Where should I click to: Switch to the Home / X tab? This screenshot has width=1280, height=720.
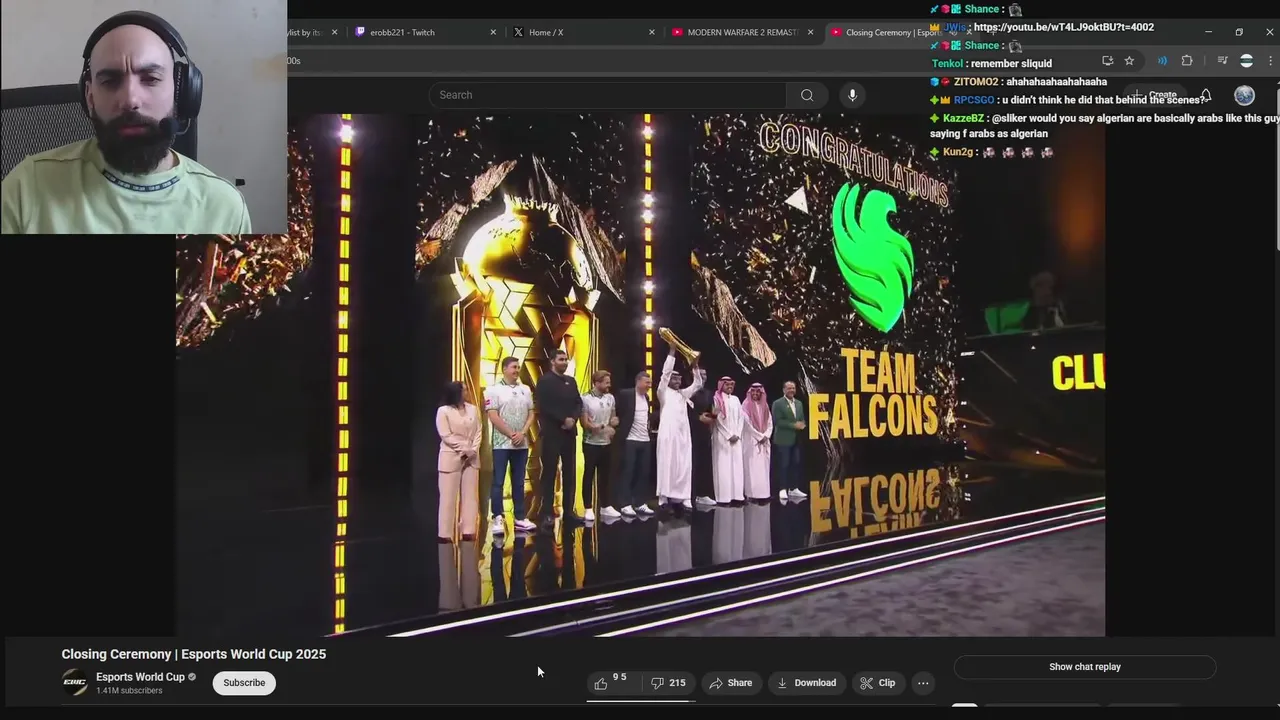(583, 32)
